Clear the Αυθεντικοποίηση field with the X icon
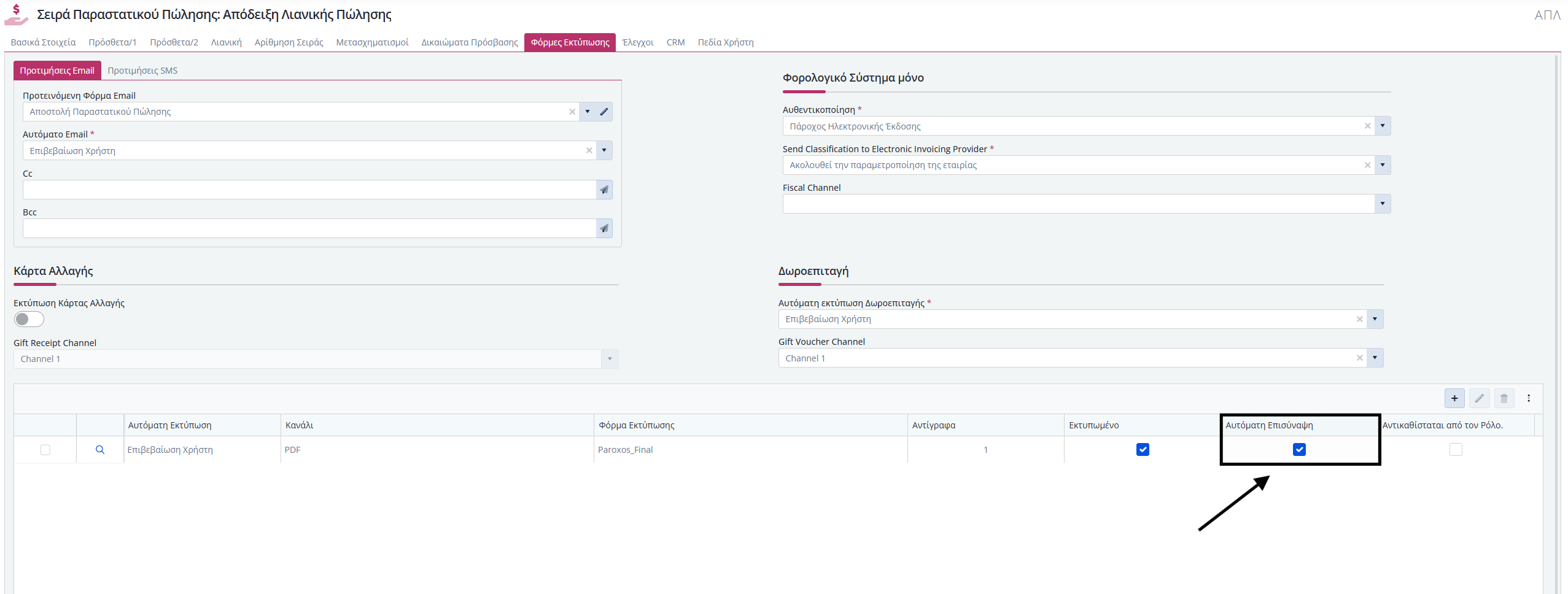The width and height of the screenshot is (1568, 594). click(1367, 126)
